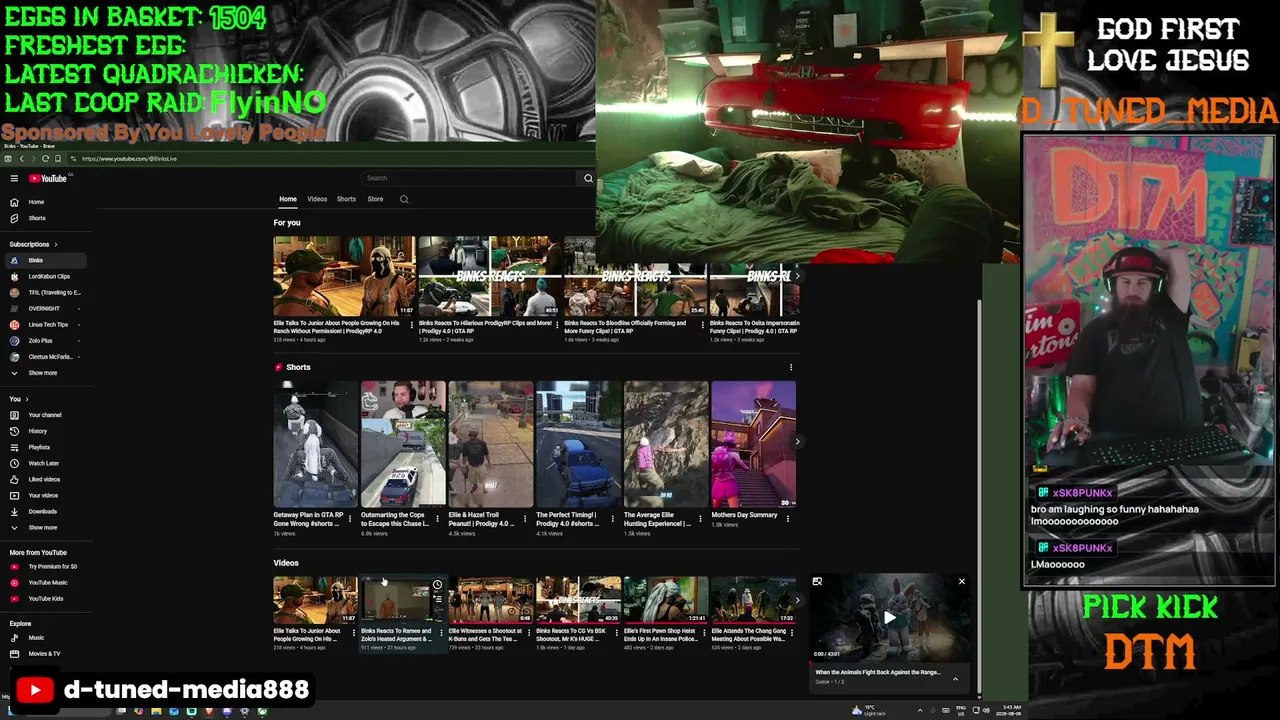Open Cleetus McFarland subscription channel
Image resolution: width=1280 pixels, height=720 pixels.
(x=45, y=356)
